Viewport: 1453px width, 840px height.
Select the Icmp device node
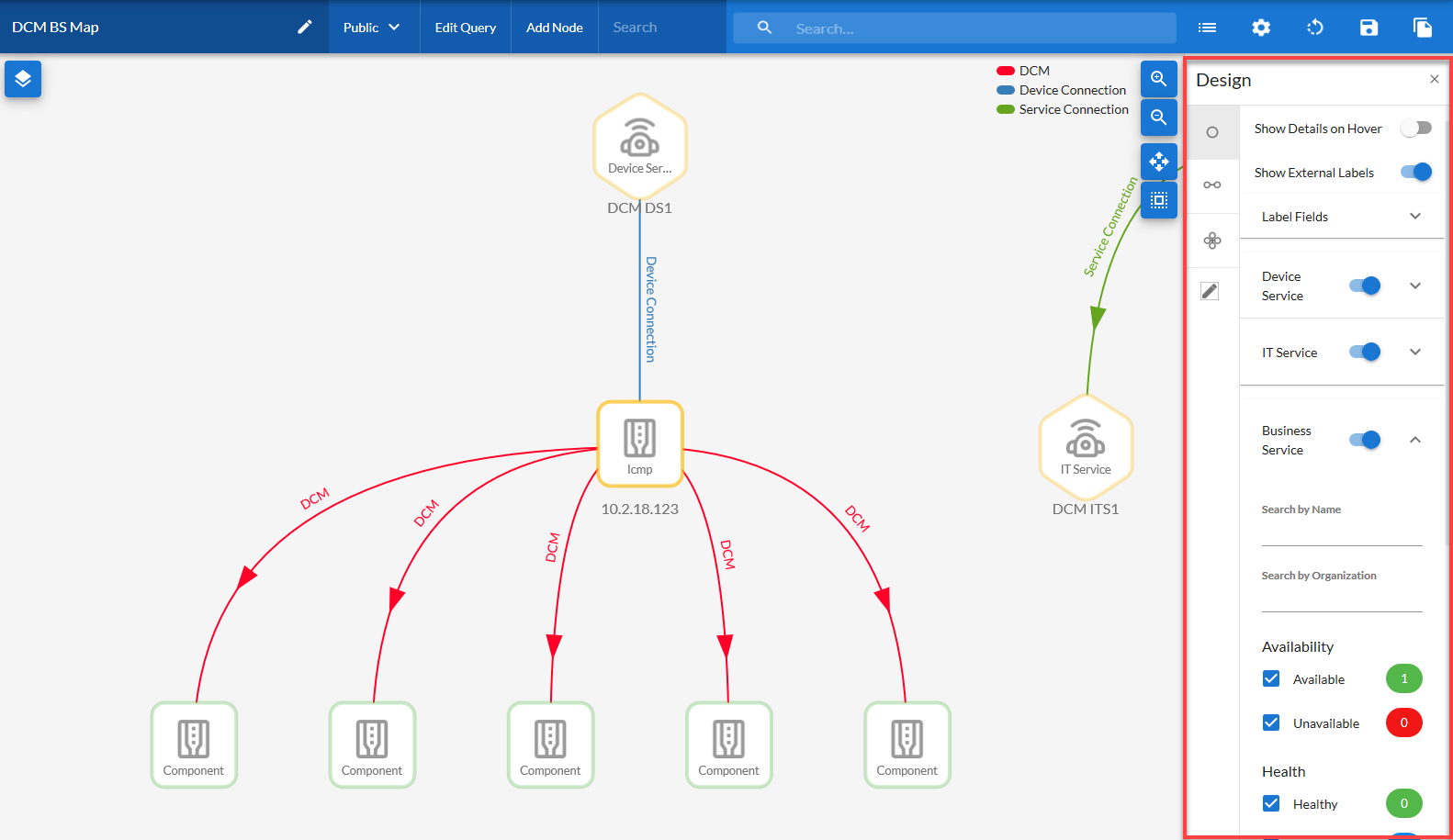tap(639, 443)
